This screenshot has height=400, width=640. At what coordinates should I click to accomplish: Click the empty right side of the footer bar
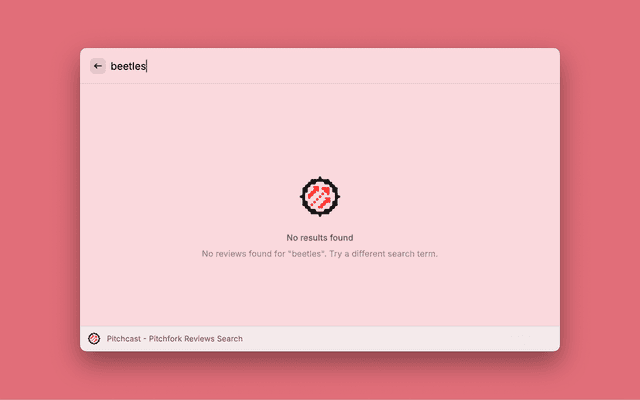450,339
